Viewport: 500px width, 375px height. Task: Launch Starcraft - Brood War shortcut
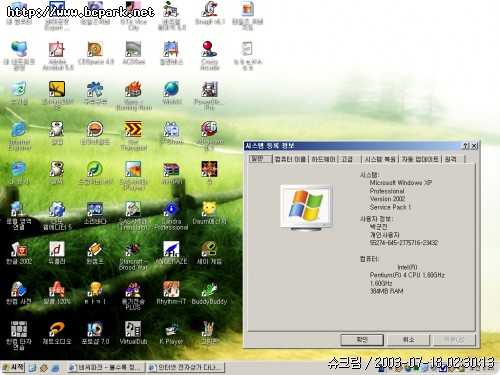point(133,255)
